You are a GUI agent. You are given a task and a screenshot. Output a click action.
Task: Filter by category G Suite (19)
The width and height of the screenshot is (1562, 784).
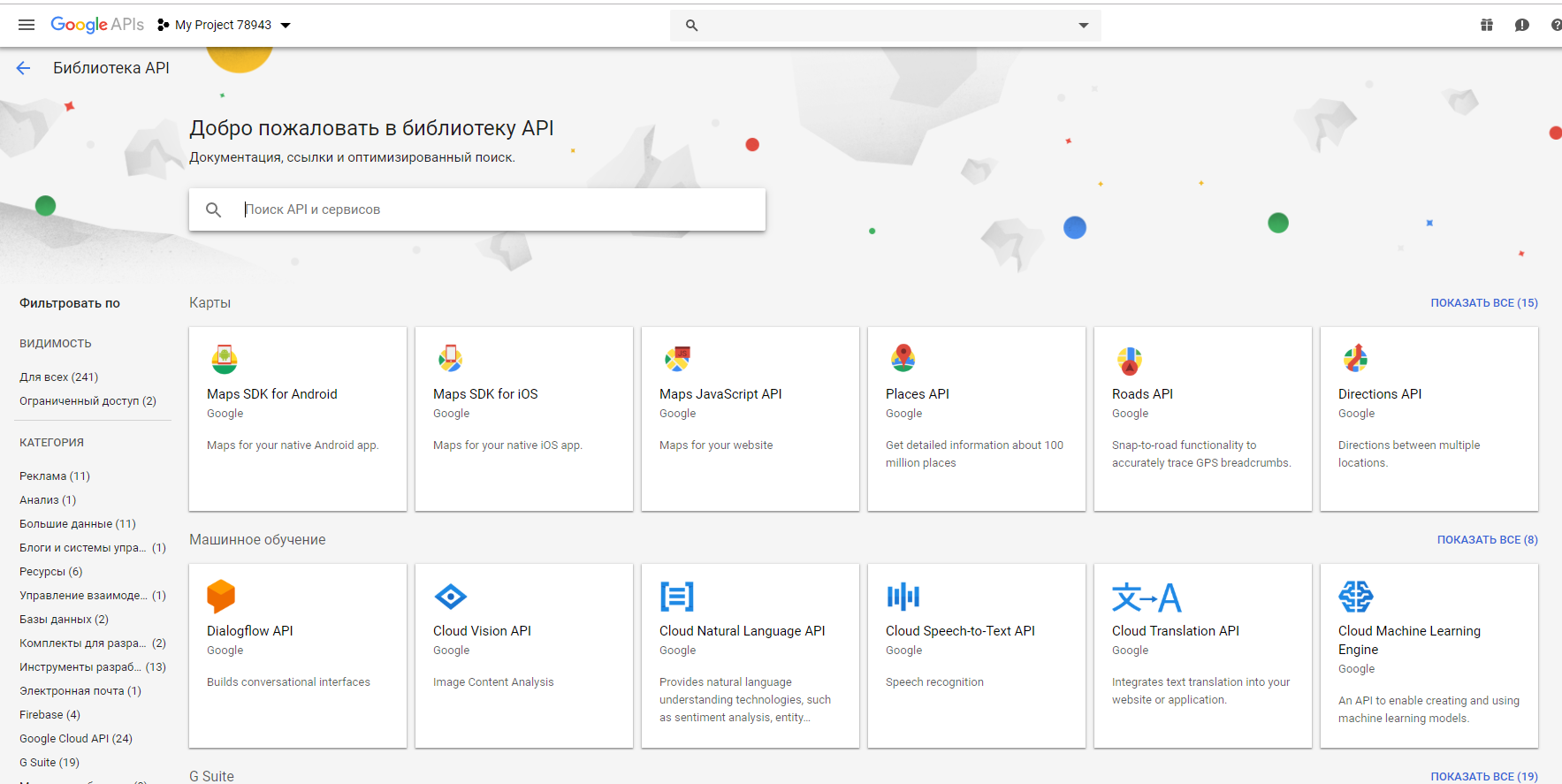tap(50, 763)
